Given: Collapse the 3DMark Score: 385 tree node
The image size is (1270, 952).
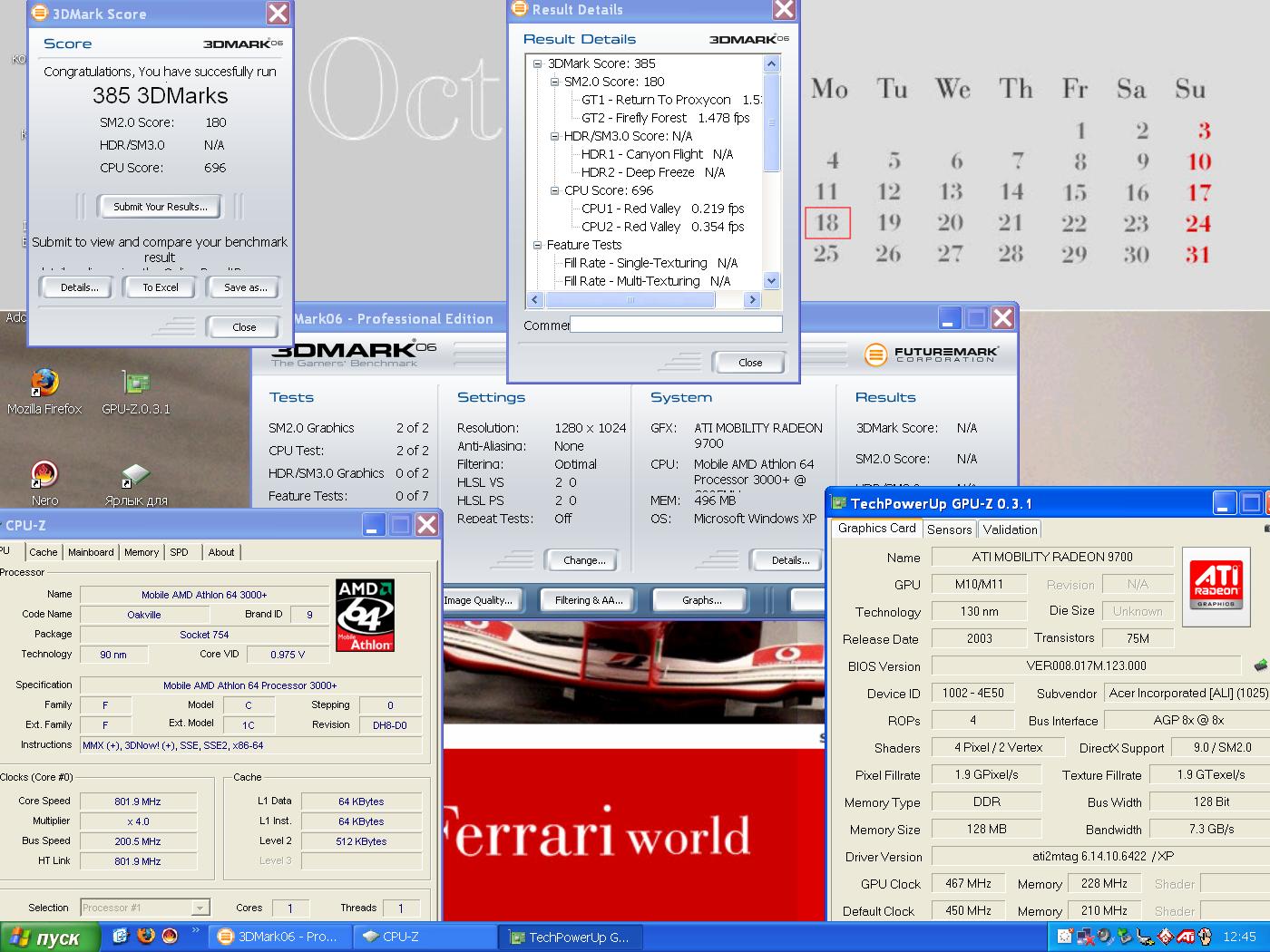Looking at the screenshot, I should point(537,63).
